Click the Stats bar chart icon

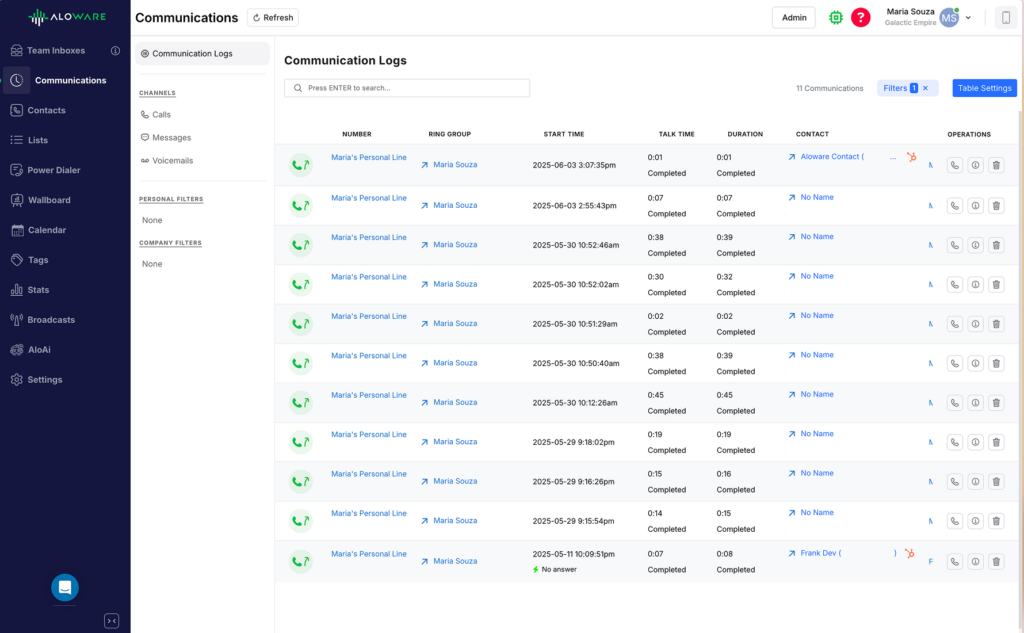17,289
